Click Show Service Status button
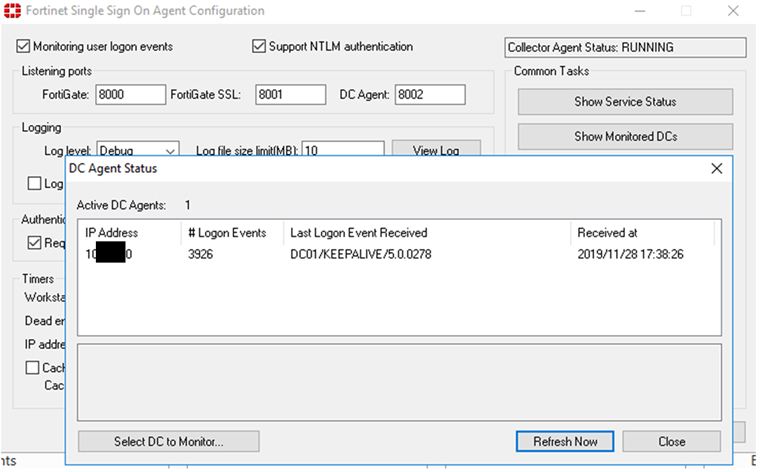The image size is (760, 472). click(625, 102)
